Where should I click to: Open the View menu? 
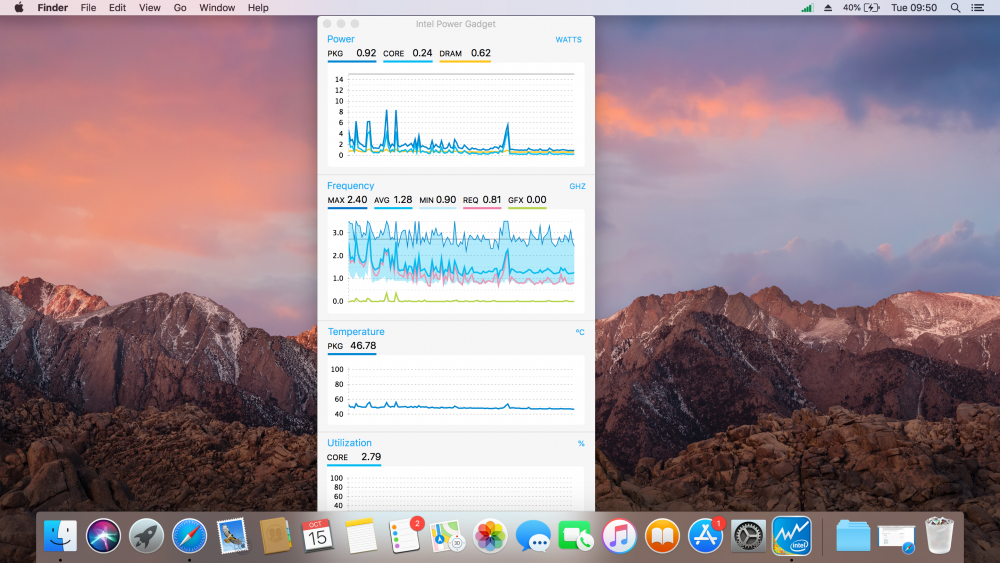coord(150,8)
